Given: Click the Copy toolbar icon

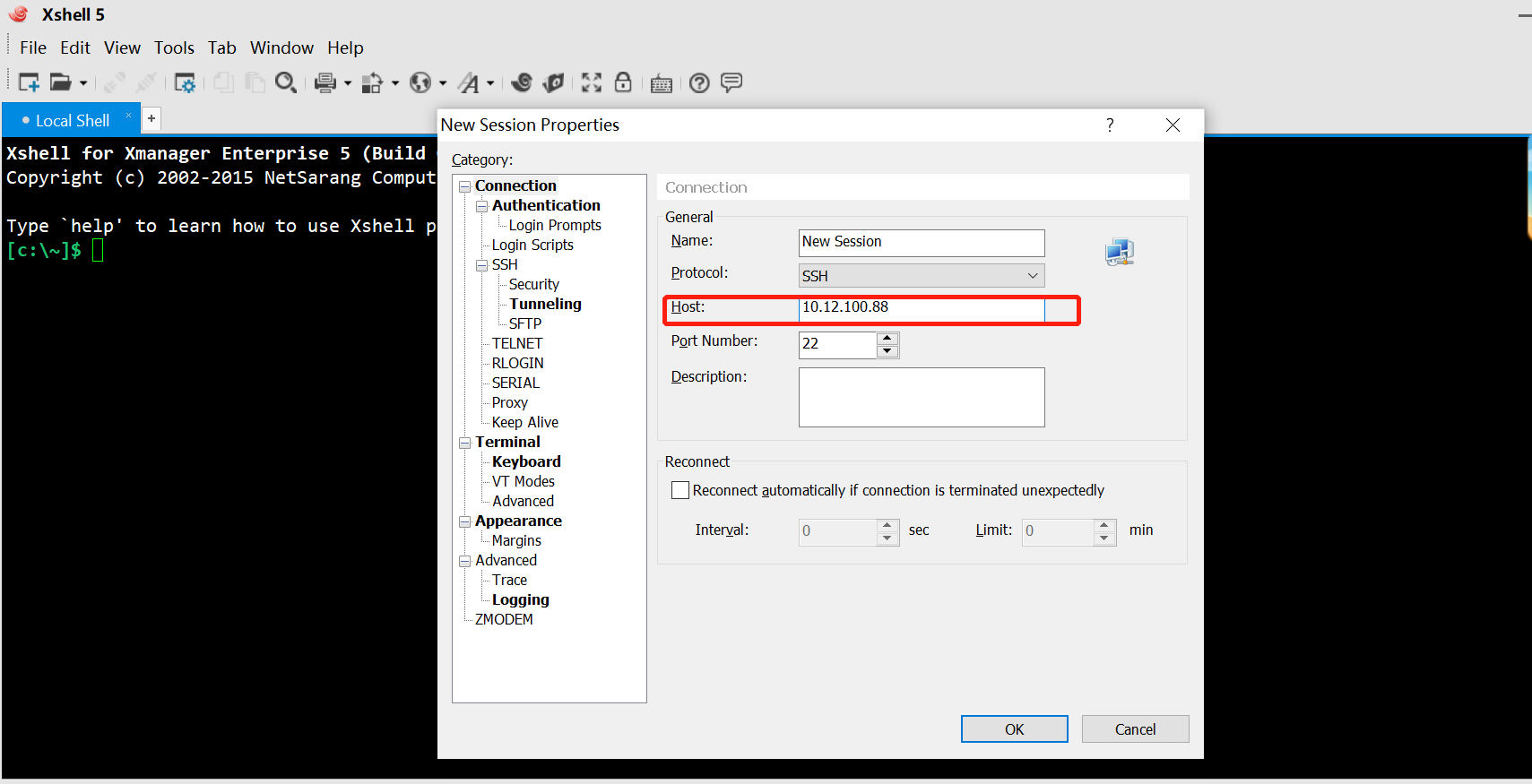Looking at the screenshot, I should (223, 82).
